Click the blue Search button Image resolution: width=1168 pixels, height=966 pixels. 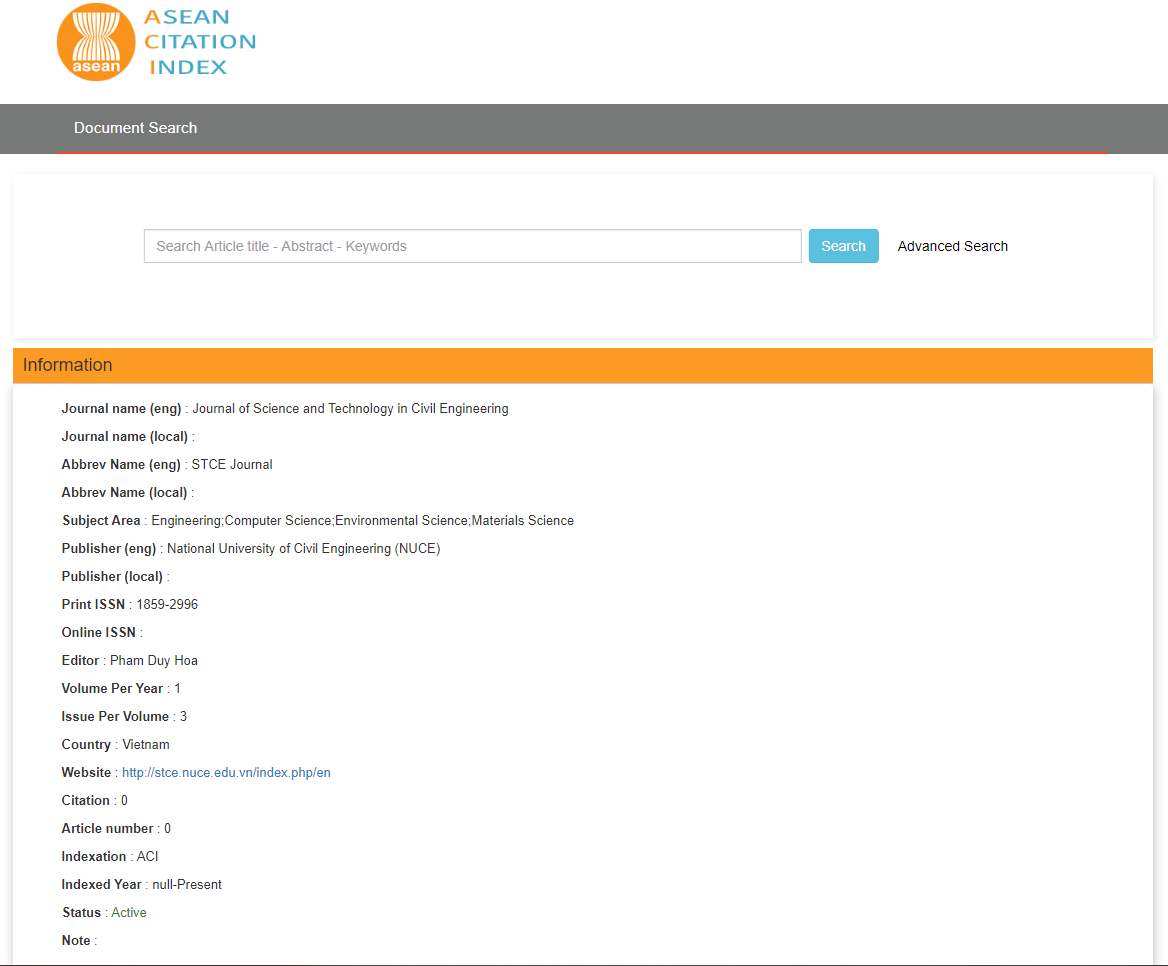click(x=843, y=246)
